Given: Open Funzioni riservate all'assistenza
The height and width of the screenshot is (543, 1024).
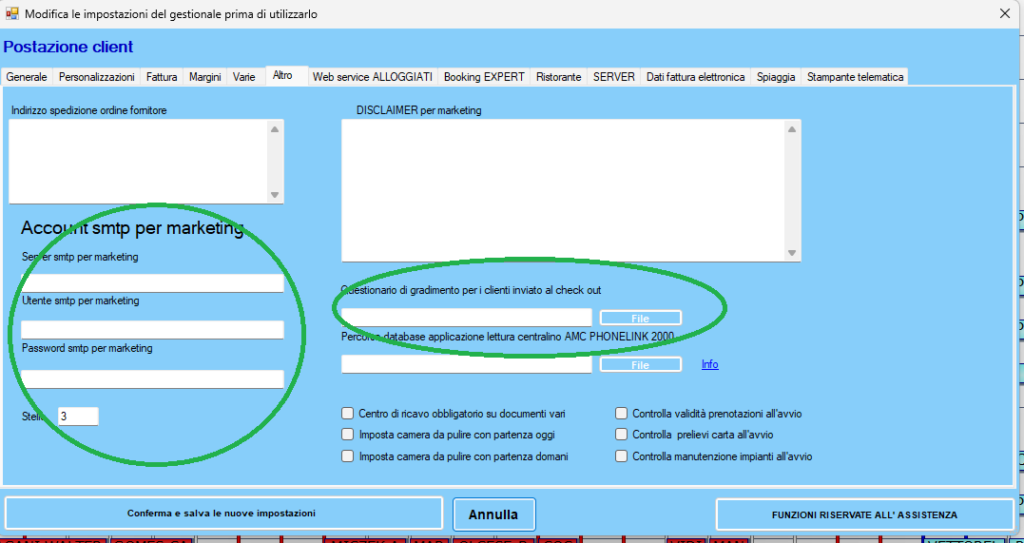Looking at the screenshot, I should pos(864,514).
